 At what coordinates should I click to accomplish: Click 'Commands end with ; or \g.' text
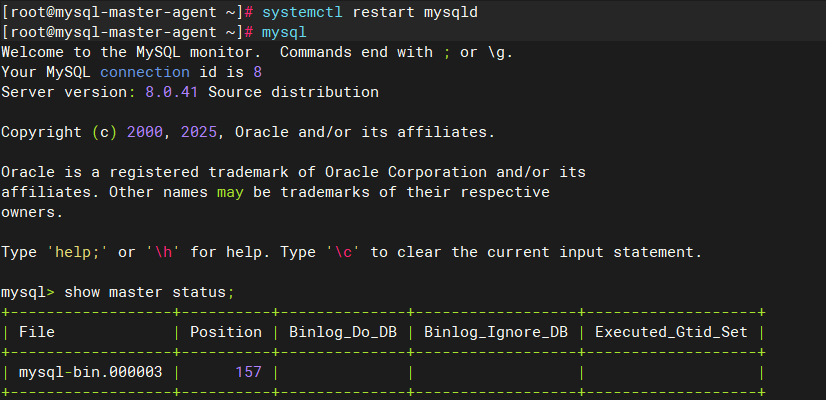(x=397, y=52)
